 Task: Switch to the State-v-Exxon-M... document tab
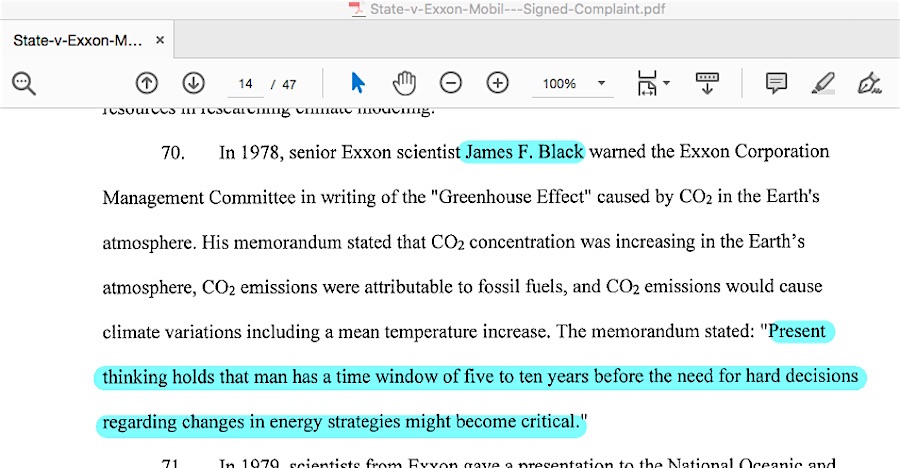77,41
